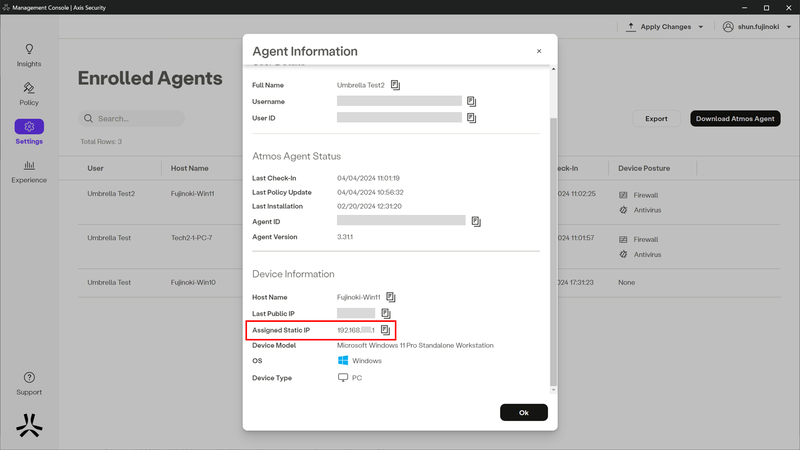Click the Total Rows: 3 label
This screenshot has width=800, height=450.
click(x=101, y=142)
